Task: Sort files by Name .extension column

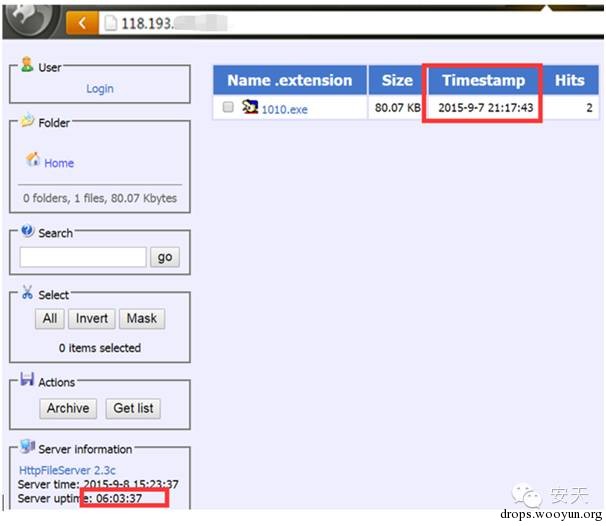Action: coord(289,81)
